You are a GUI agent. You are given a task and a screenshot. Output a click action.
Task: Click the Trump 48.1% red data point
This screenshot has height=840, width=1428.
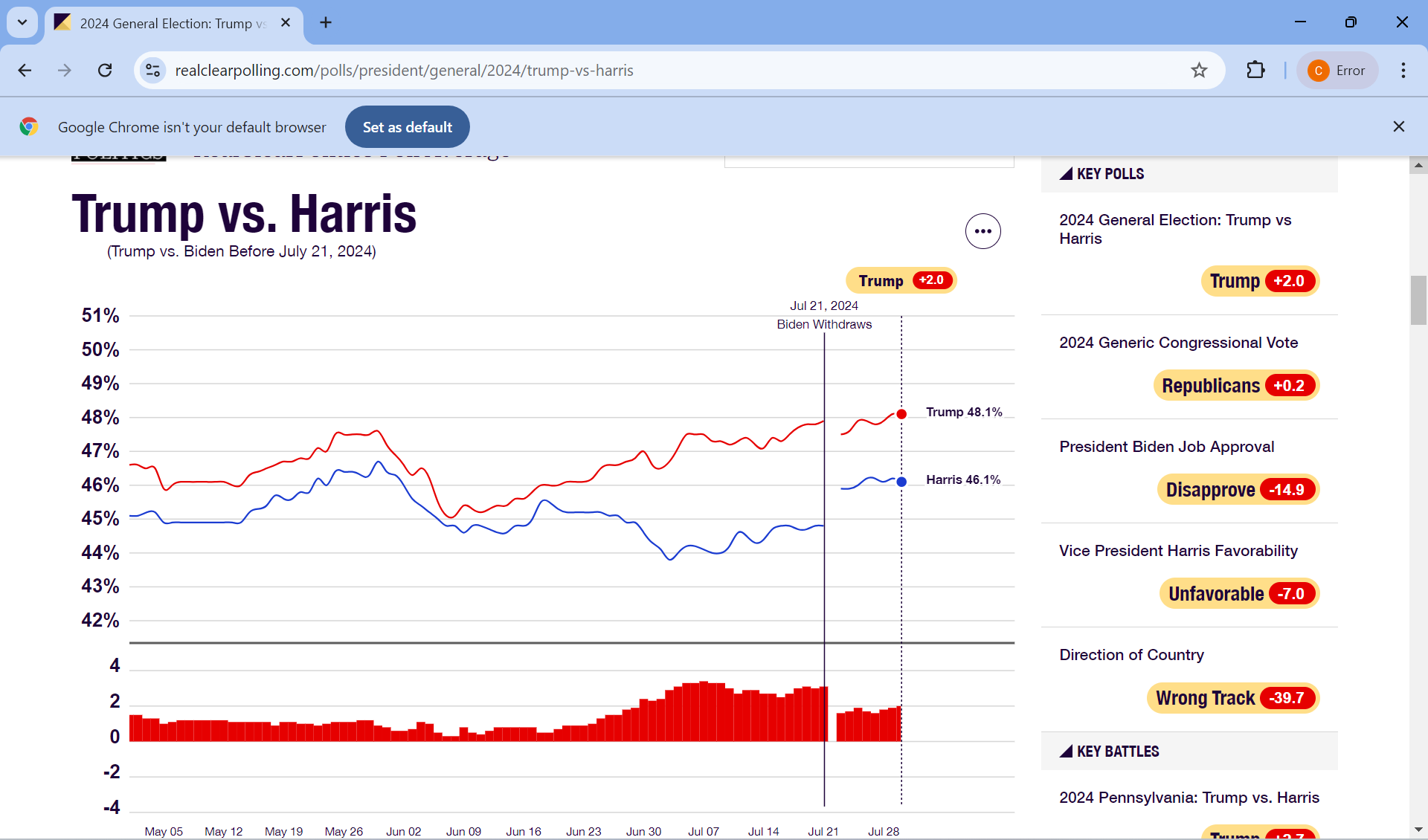point(901,414)
